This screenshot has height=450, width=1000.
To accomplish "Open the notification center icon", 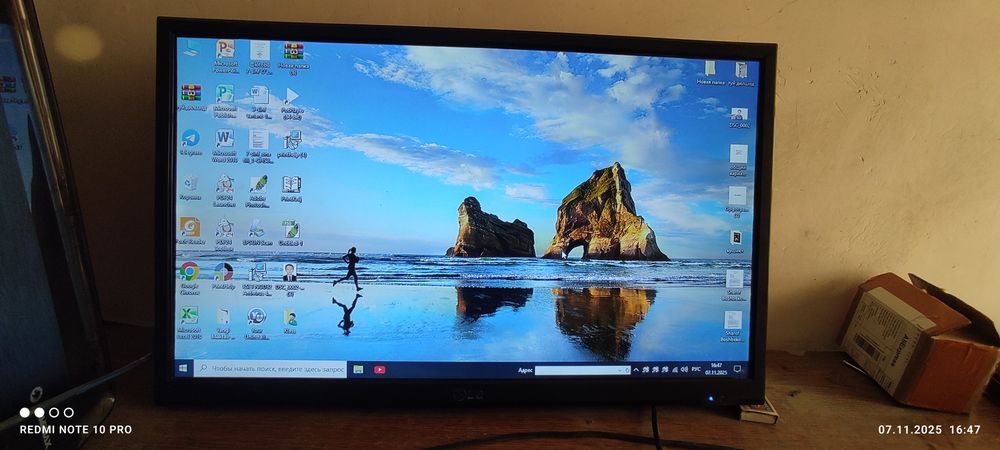I will [x=737, y=369].
